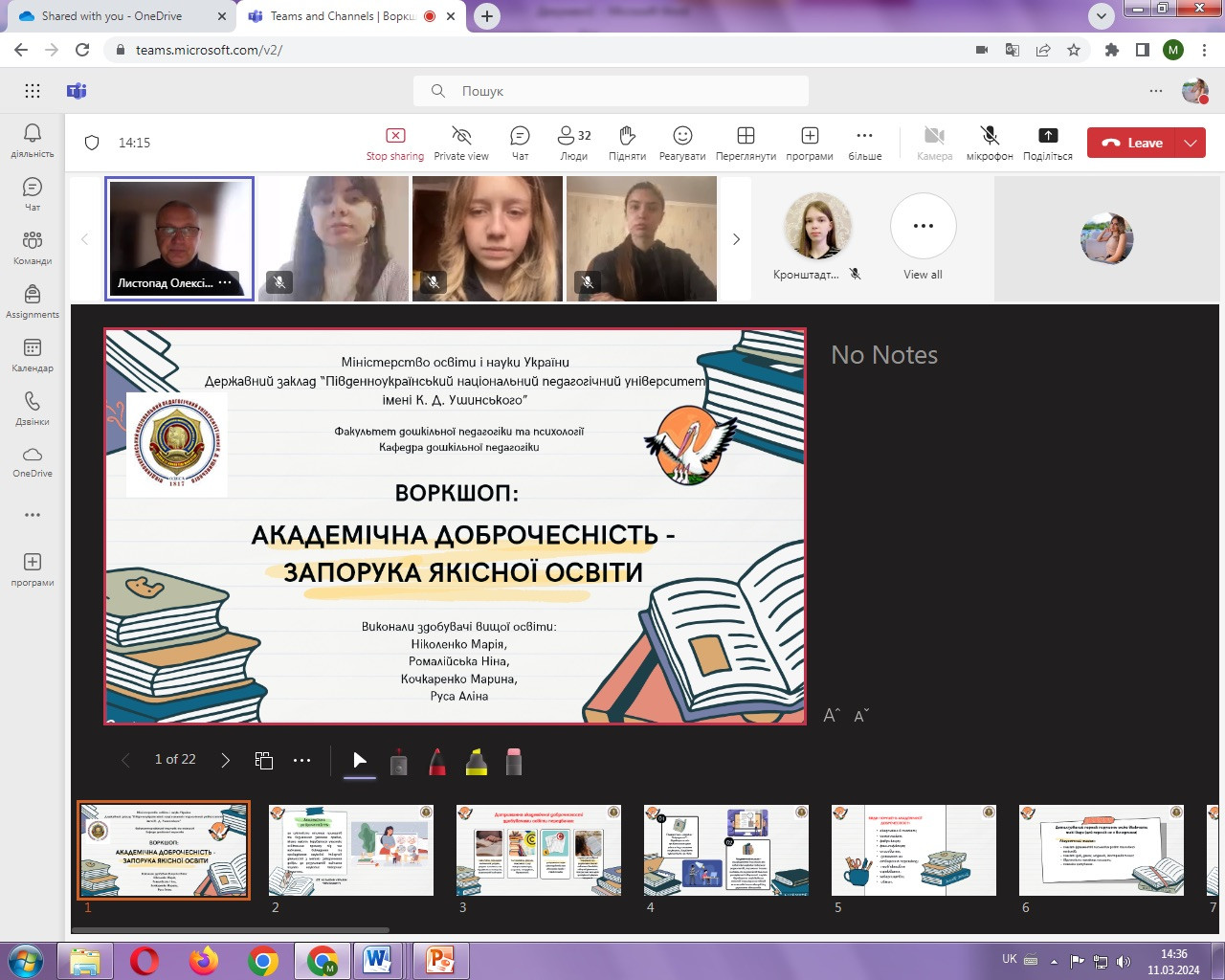Show participants list via Люди icon

574,142
